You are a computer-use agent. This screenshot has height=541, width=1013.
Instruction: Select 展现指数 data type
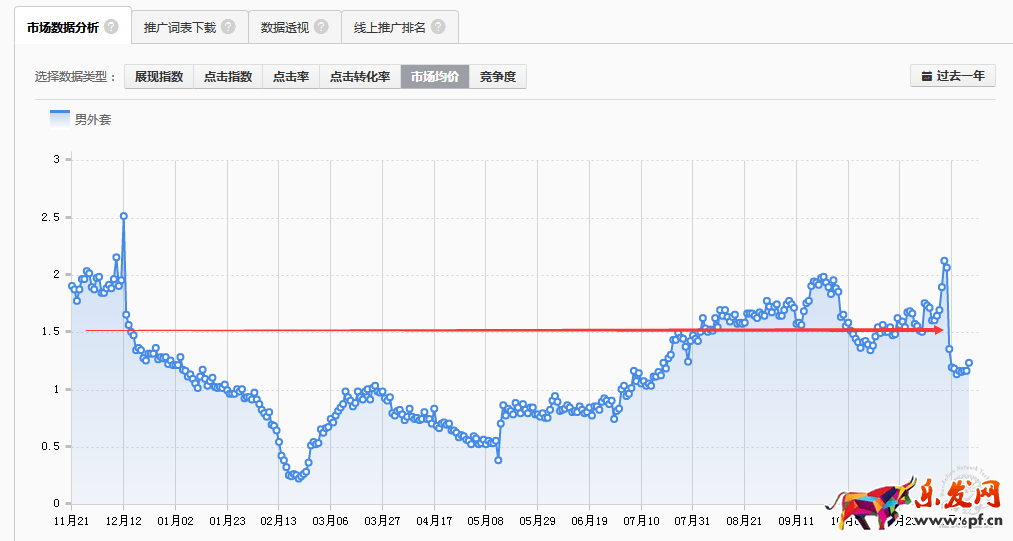(x=159, y=77)
